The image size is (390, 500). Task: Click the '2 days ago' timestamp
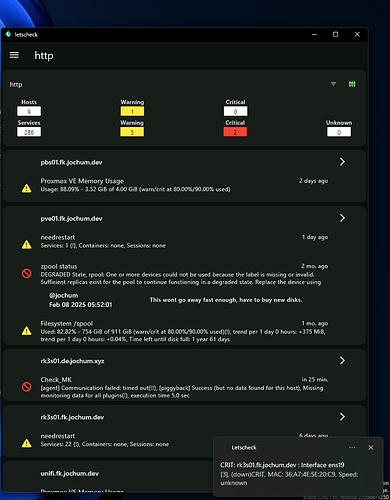click(x=313, y=181)
